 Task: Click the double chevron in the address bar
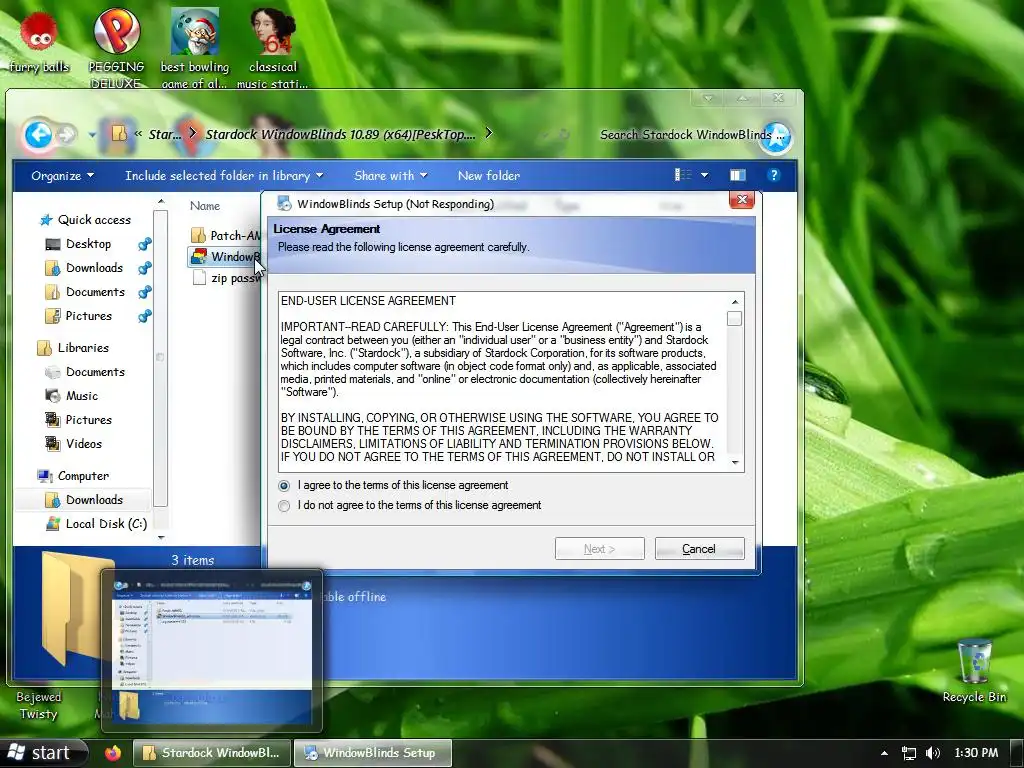[x=138, y=134]
